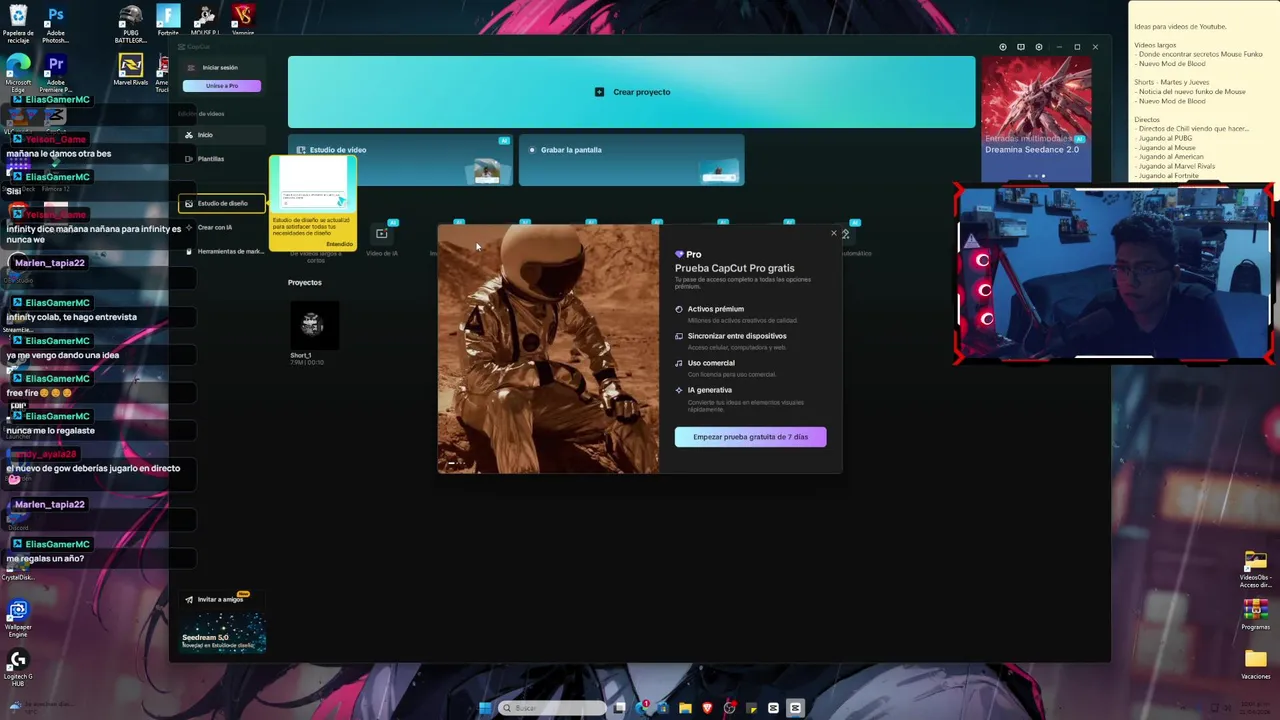Click Iniciar sesión in CapCut sidebar
Image resolution: width=1280 pixels, height=720 pixels.
pos(220,68)
